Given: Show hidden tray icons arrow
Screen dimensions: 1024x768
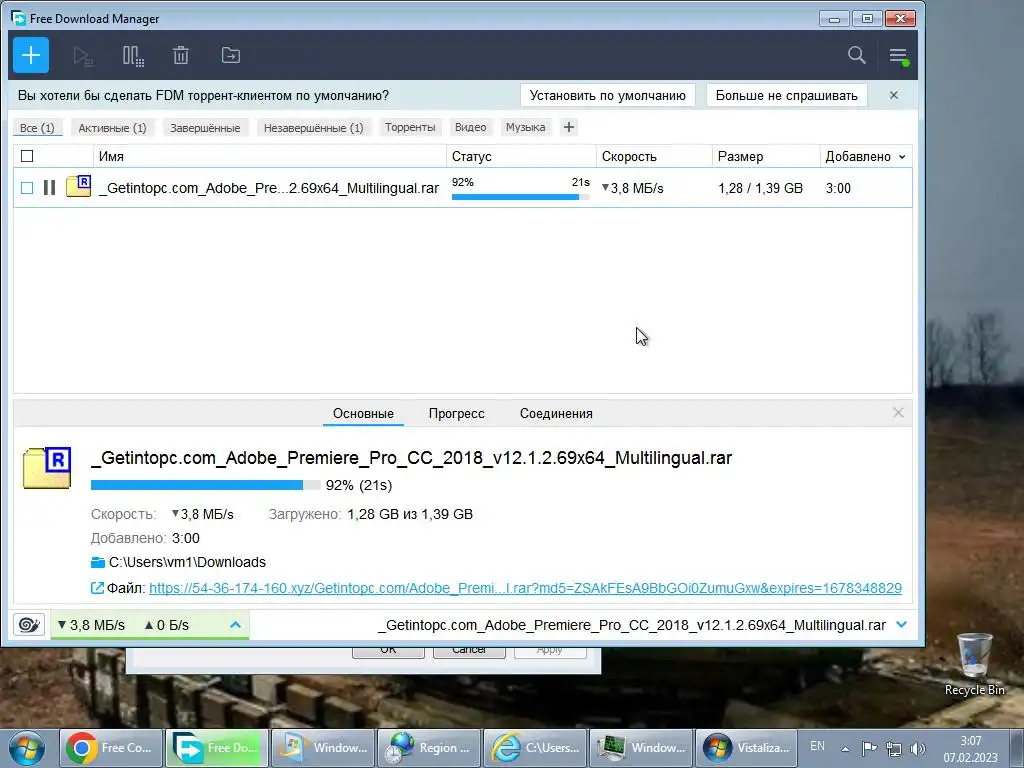Looking at the screenshot, I should tap(845, 749).
